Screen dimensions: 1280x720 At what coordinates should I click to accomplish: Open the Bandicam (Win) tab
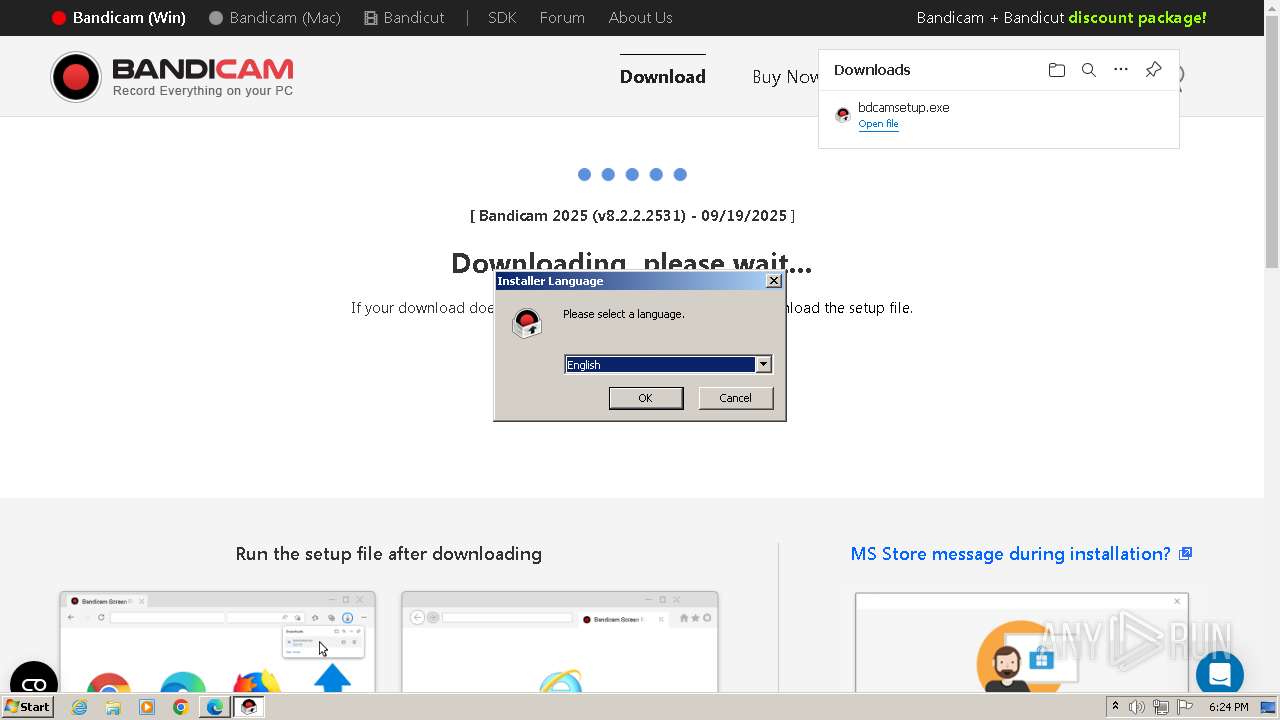click(x=119, y=18)
